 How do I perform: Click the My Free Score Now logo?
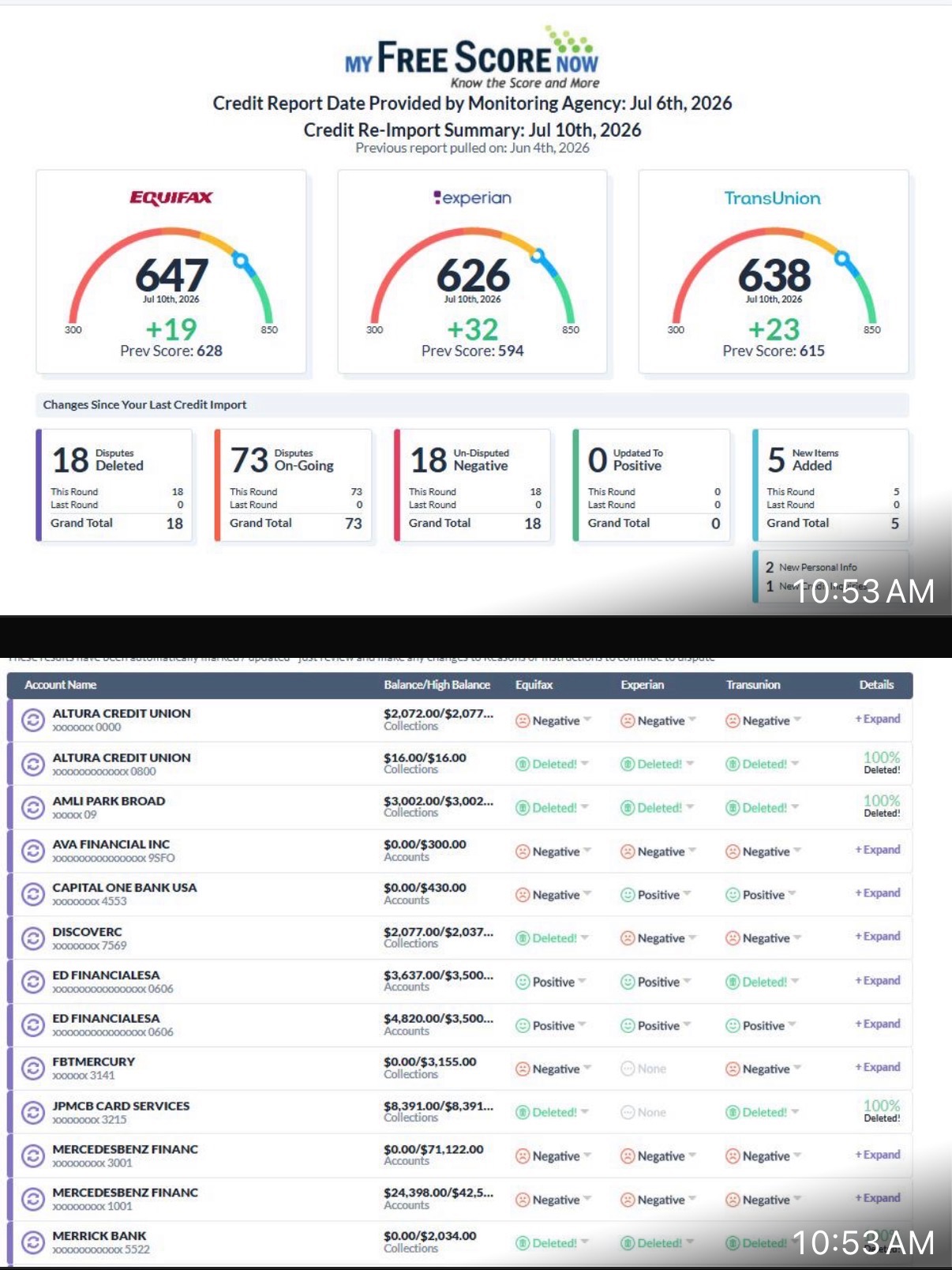click(472, 58)
